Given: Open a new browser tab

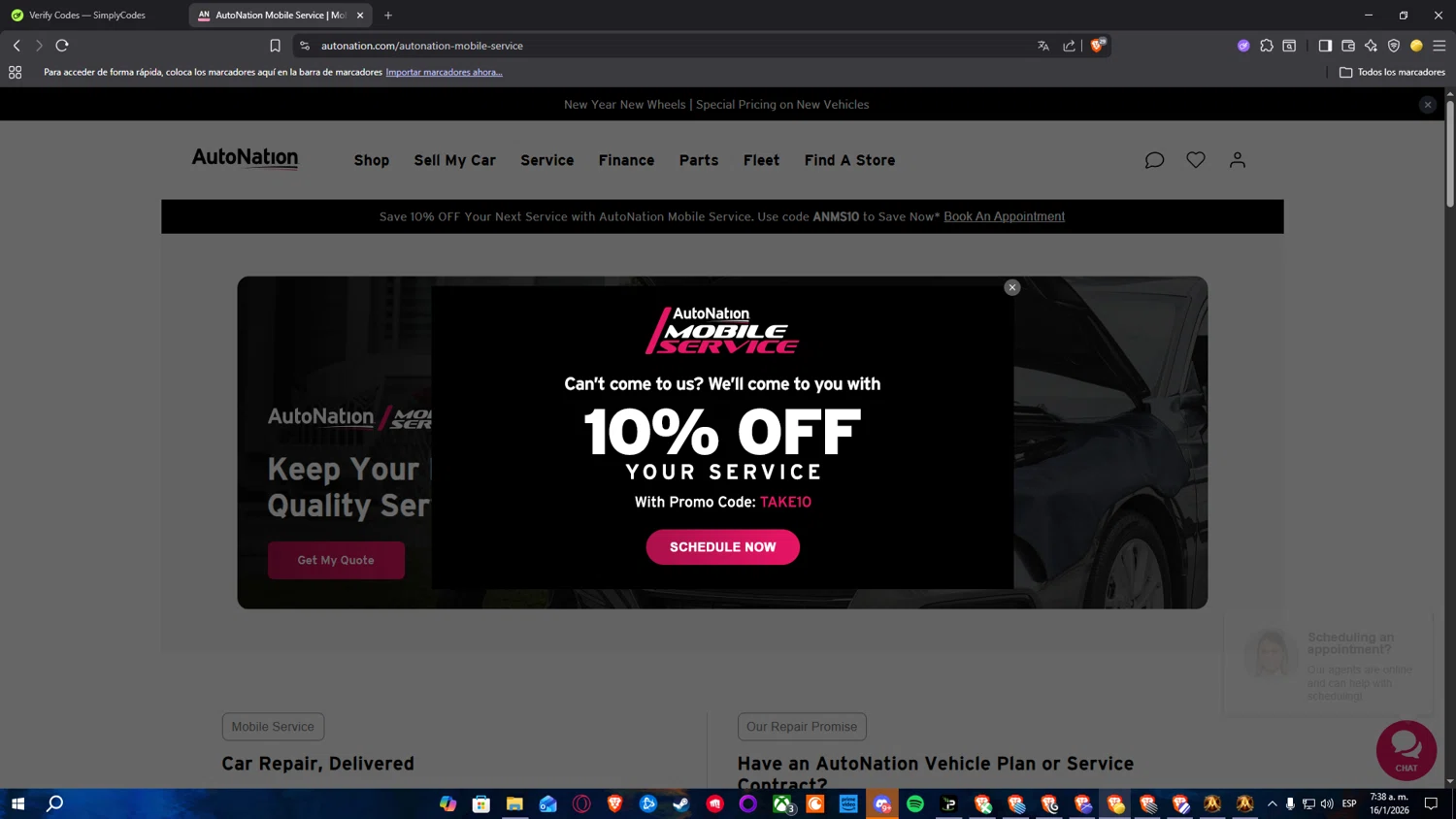Looking at the screenshot, I should tap(388, 16).
